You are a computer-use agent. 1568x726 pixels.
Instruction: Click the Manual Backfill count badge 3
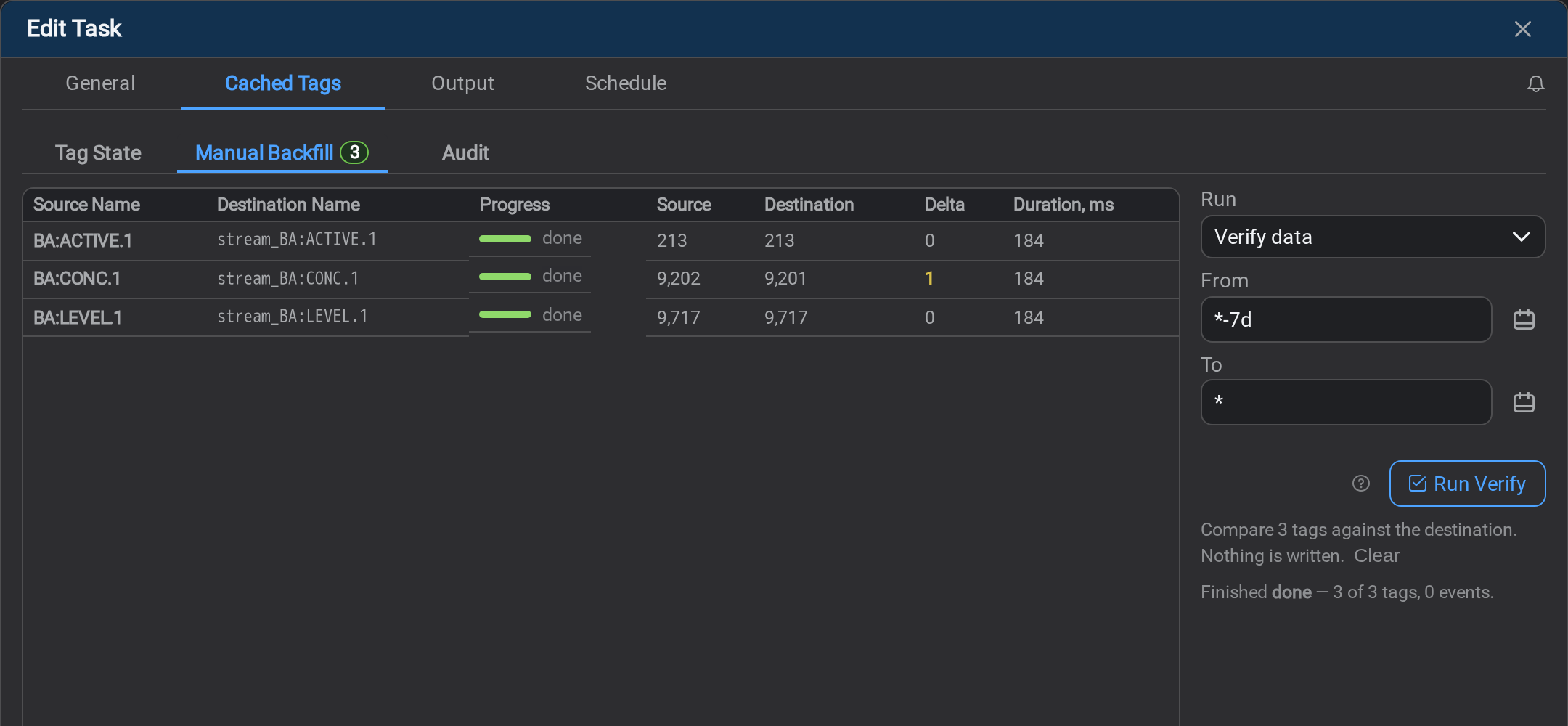pyautogui.click(x=354, y=152)
